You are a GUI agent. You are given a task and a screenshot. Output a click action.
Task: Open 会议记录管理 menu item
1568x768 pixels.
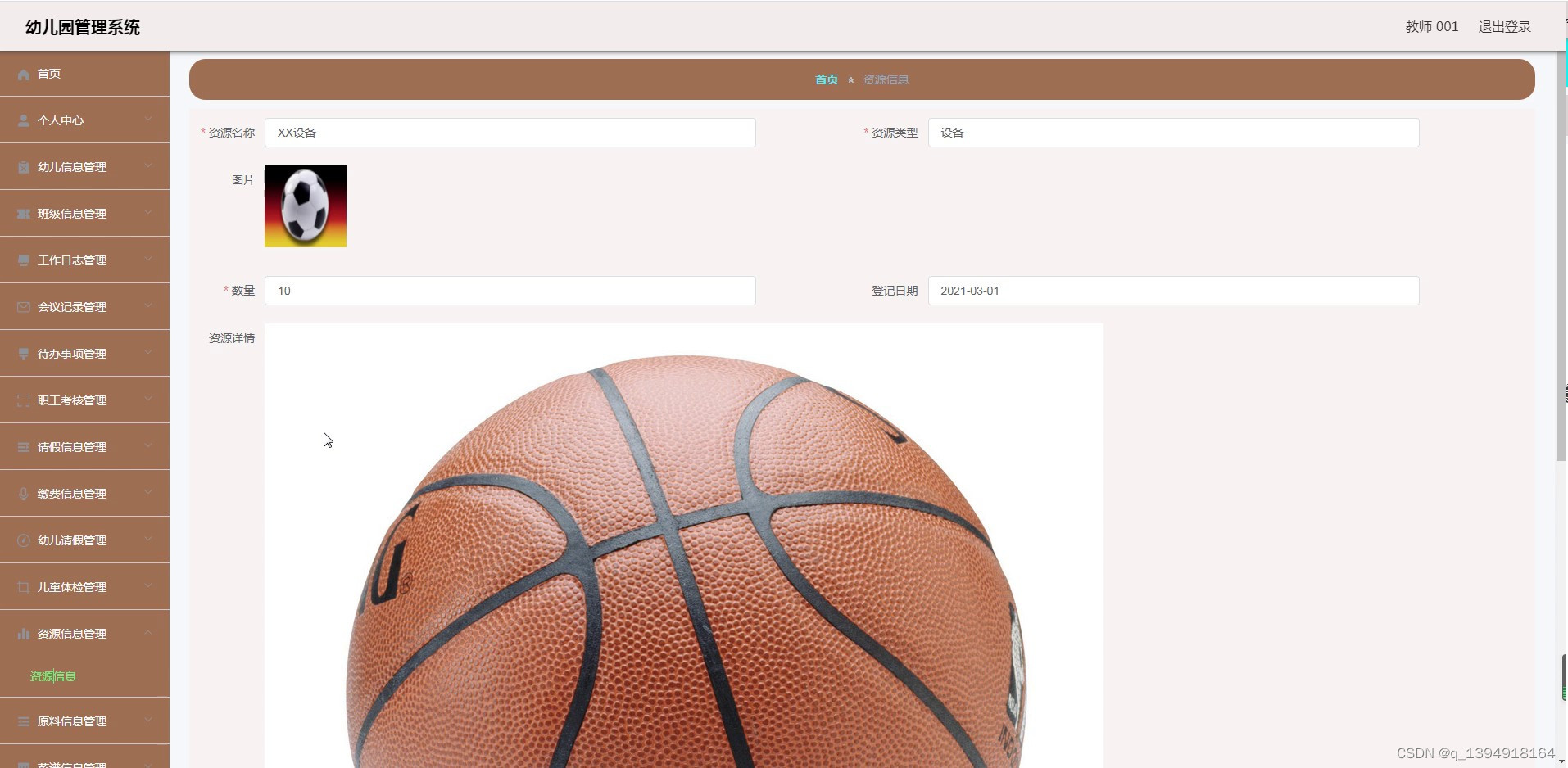tap(84, 307)
